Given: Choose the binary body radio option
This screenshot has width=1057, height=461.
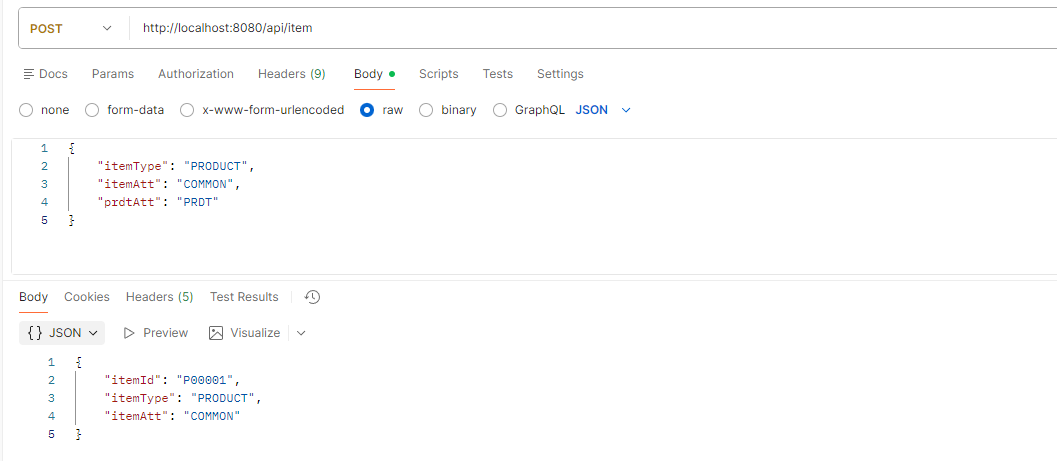Looking at the screenshot, I should [x=426, y=110].
